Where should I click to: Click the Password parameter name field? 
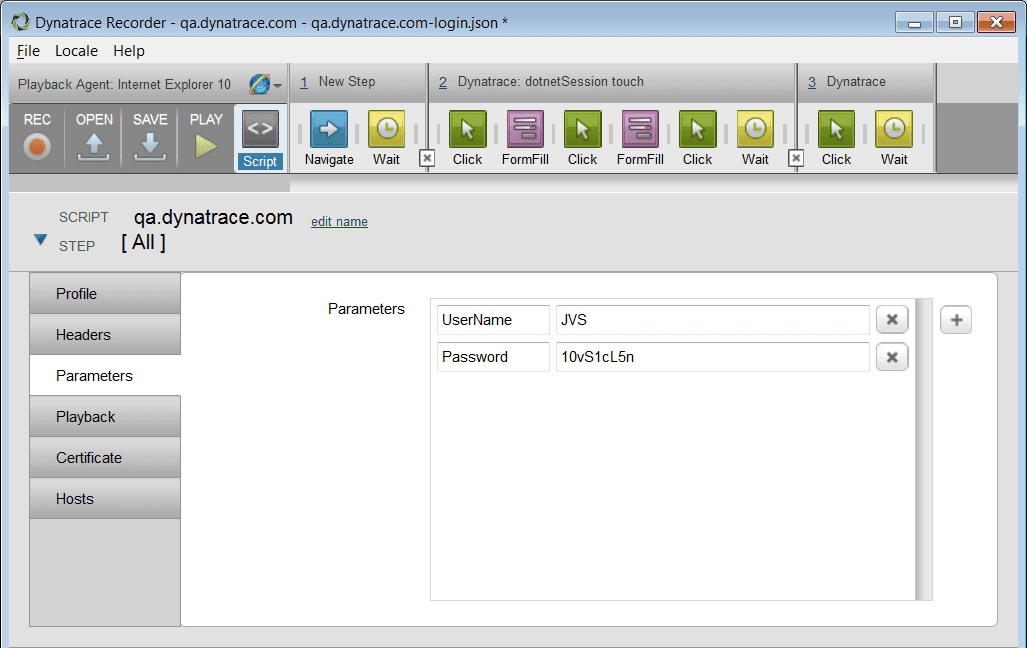click(493, 357)
